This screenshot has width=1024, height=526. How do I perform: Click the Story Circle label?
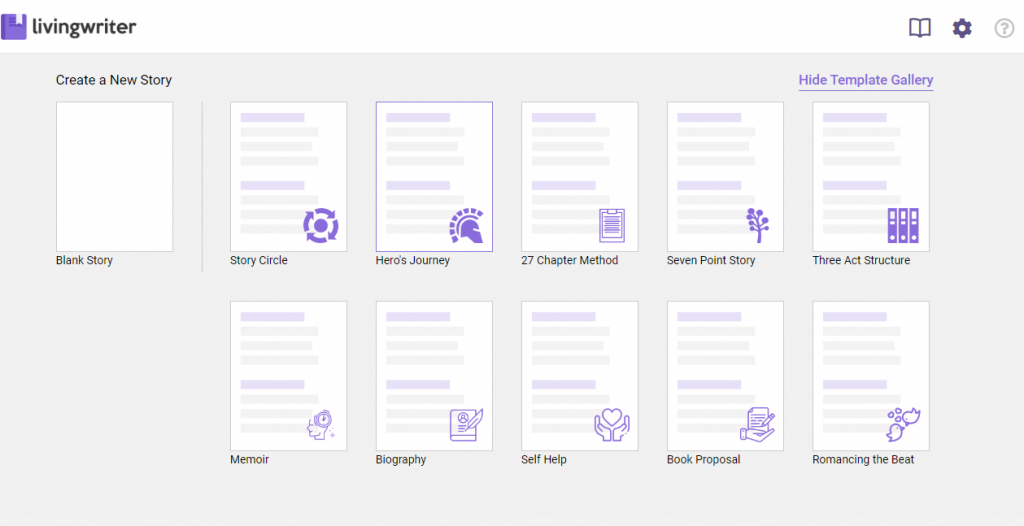(x=259, y=260)
